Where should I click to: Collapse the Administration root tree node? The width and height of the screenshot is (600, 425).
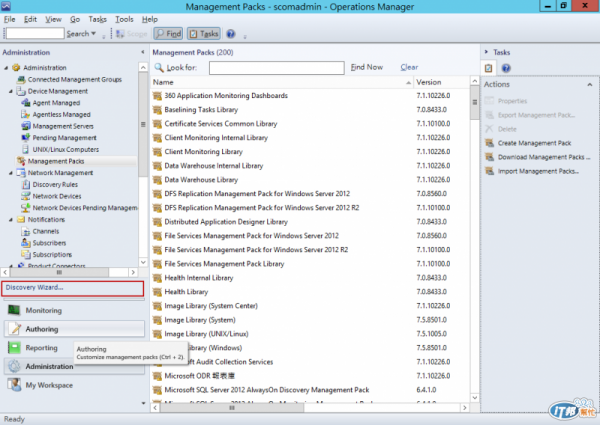6,68
